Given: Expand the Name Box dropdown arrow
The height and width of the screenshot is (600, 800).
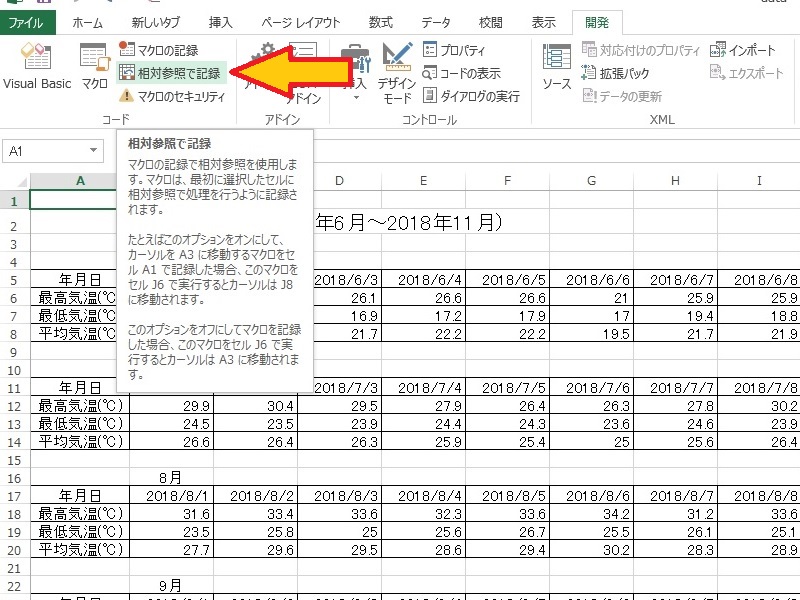Looking at the screenshot, I should [94, 151].
